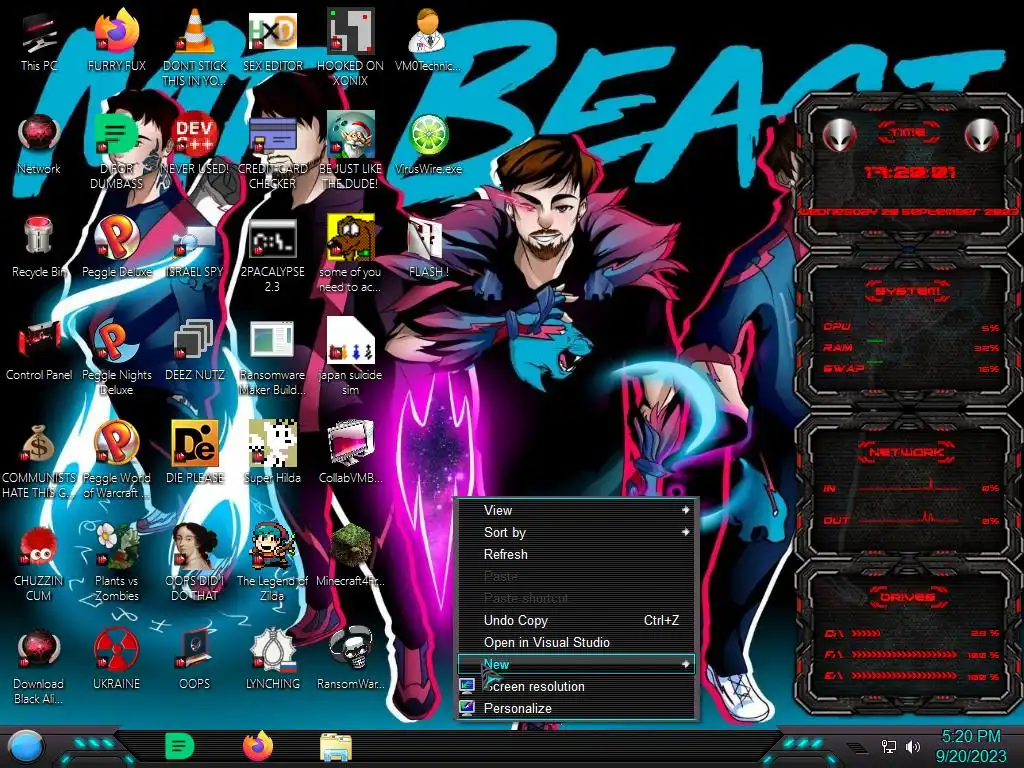Open the green chat app on taskbar
1024x768 pixels.
coord(180,746)
